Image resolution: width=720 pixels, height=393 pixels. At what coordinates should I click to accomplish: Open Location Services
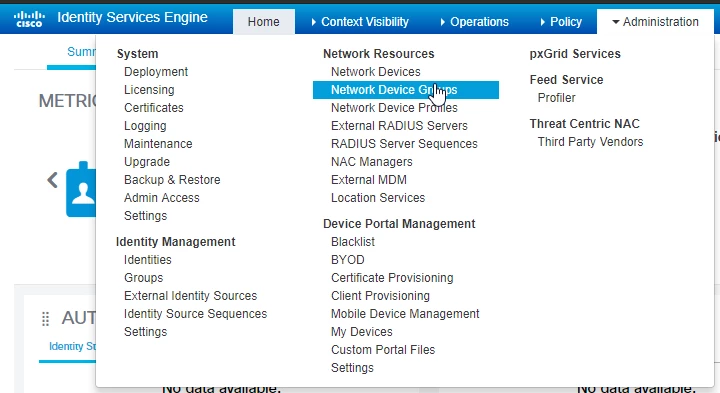378,197
